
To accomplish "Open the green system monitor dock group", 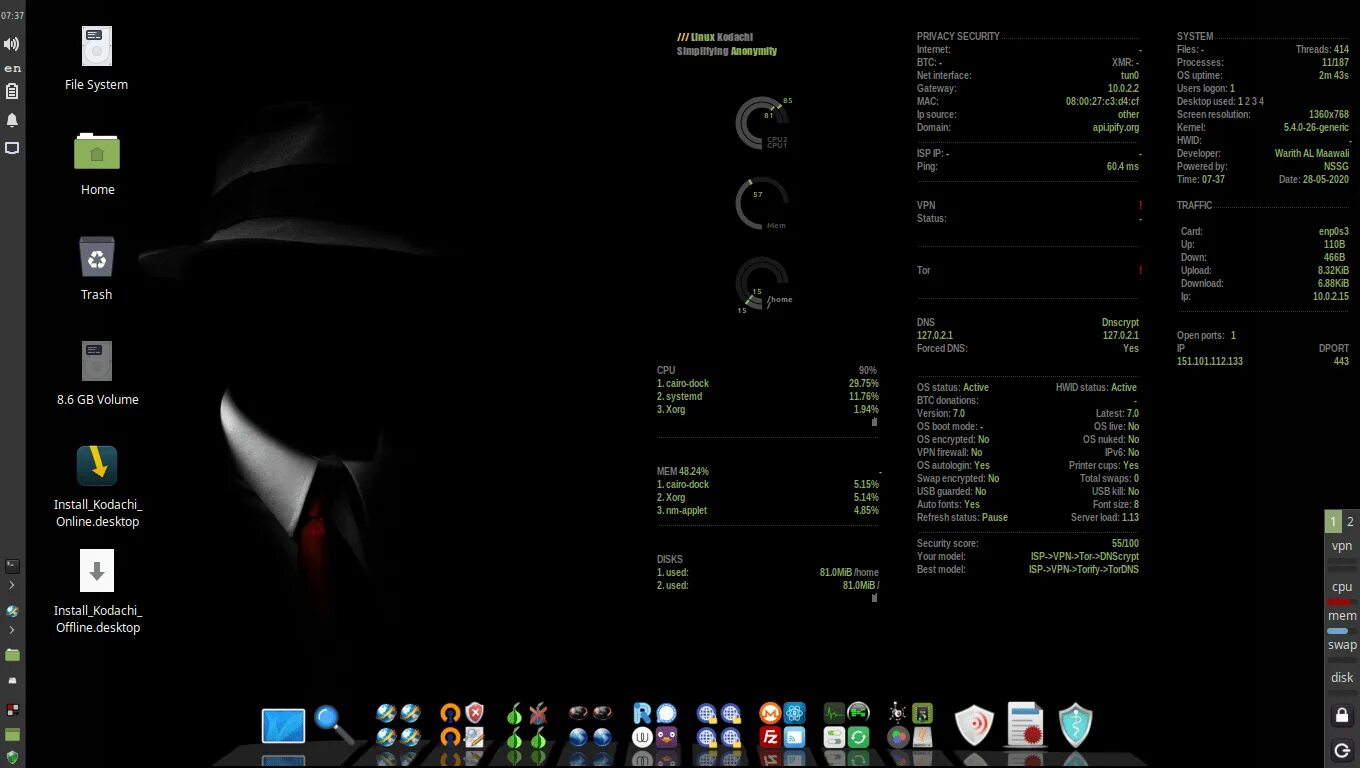I will pos(847,725).
